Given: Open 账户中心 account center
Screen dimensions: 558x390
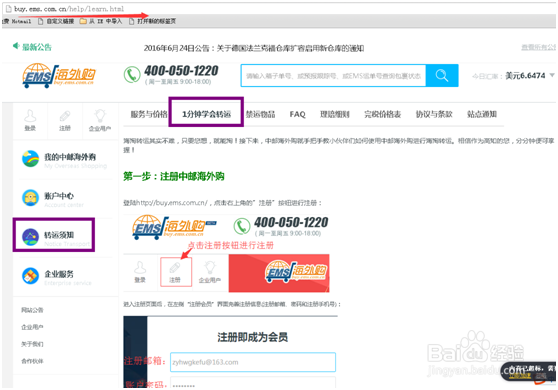Looking at the screenshot, I should pos(53,198).
